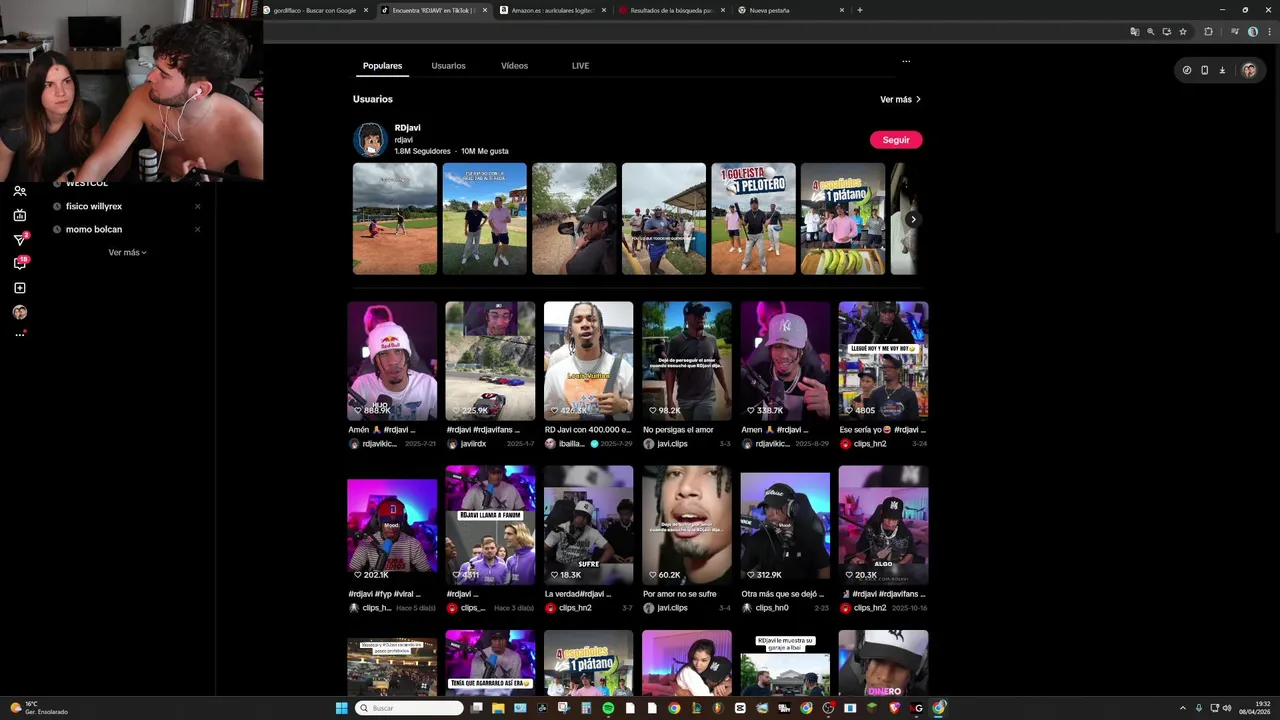The image size is (1280, 720).
Task: Open author link clips_hn0
Action: pyautogui.click(x=771, y=608)
